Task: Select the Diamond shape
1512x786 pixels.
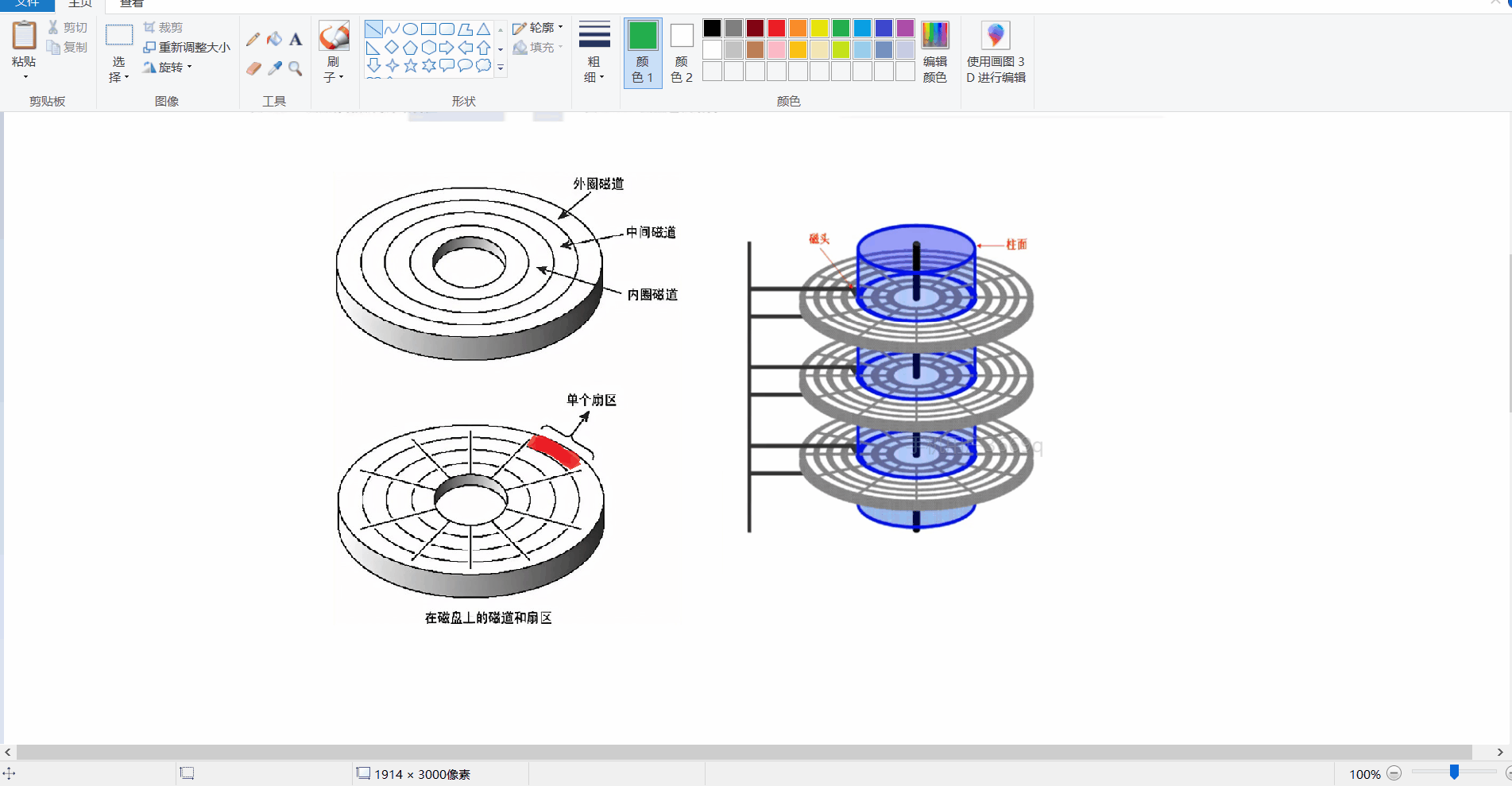Action: [x=392, y=48]
